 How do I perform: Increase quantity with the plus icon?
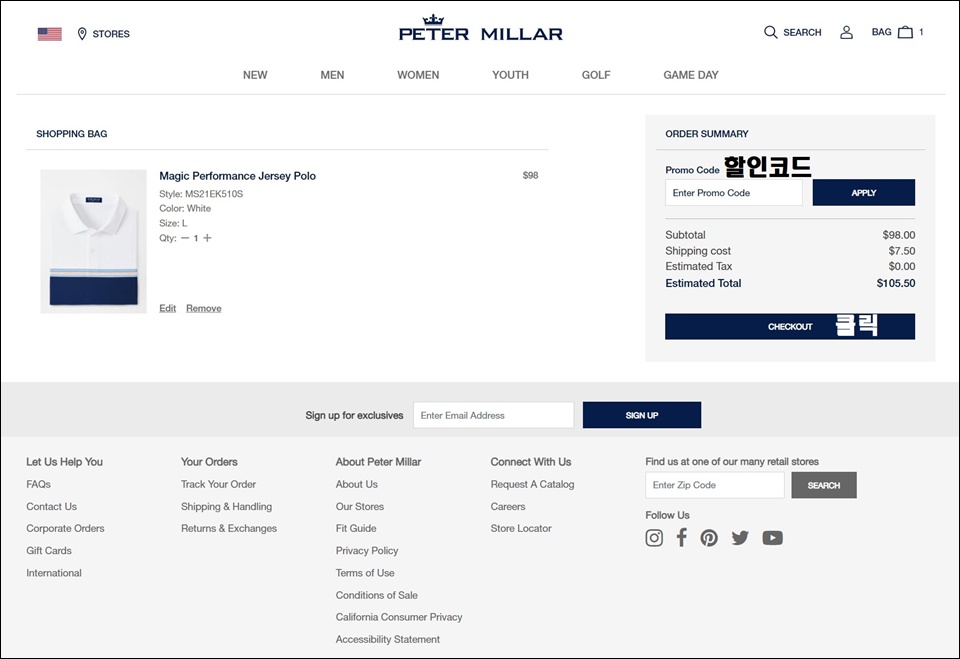point(208,238)
